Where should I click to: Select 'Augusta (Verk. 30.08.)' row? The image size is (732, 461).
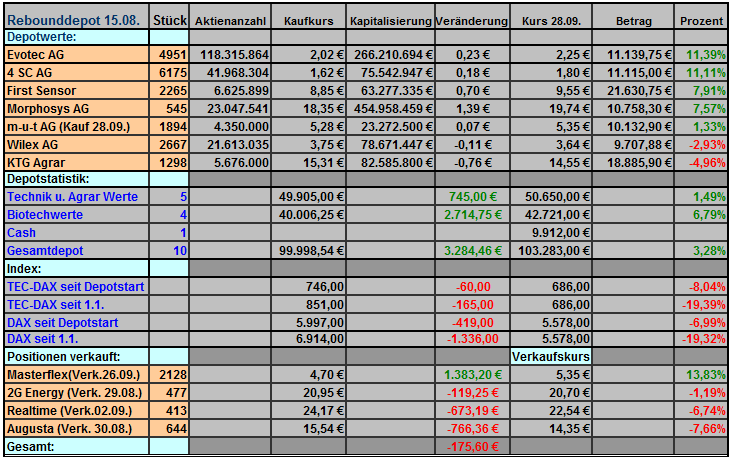point(70,429)
